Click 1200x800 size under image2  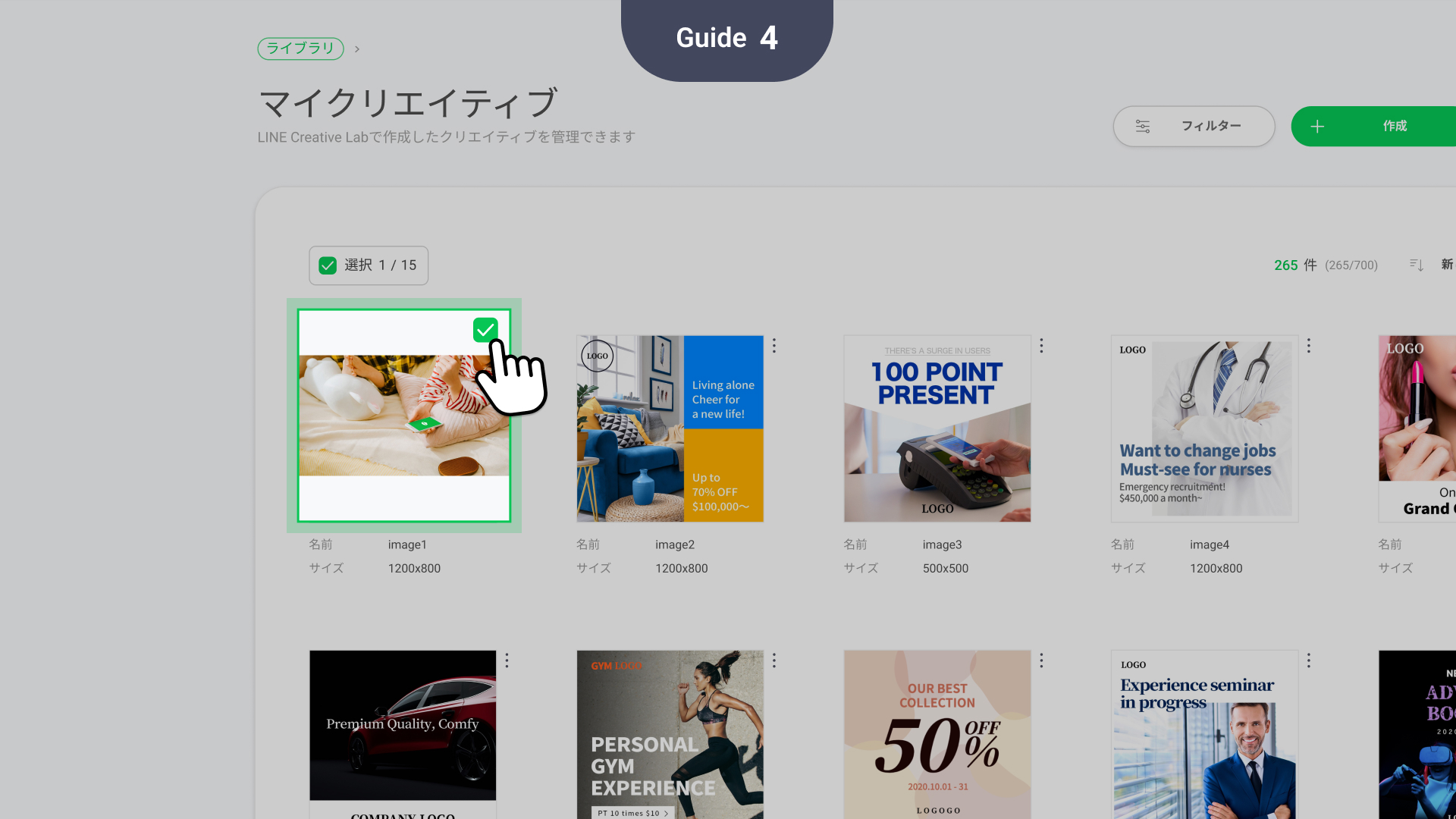(681, 568)
